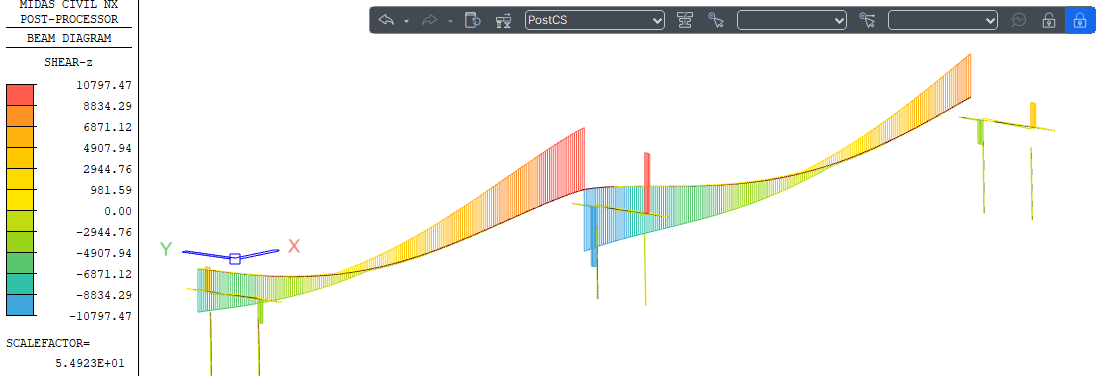Click the POST-PROCESSOR legend header text
Screen dimensions: 1097x376
[69, 19]
